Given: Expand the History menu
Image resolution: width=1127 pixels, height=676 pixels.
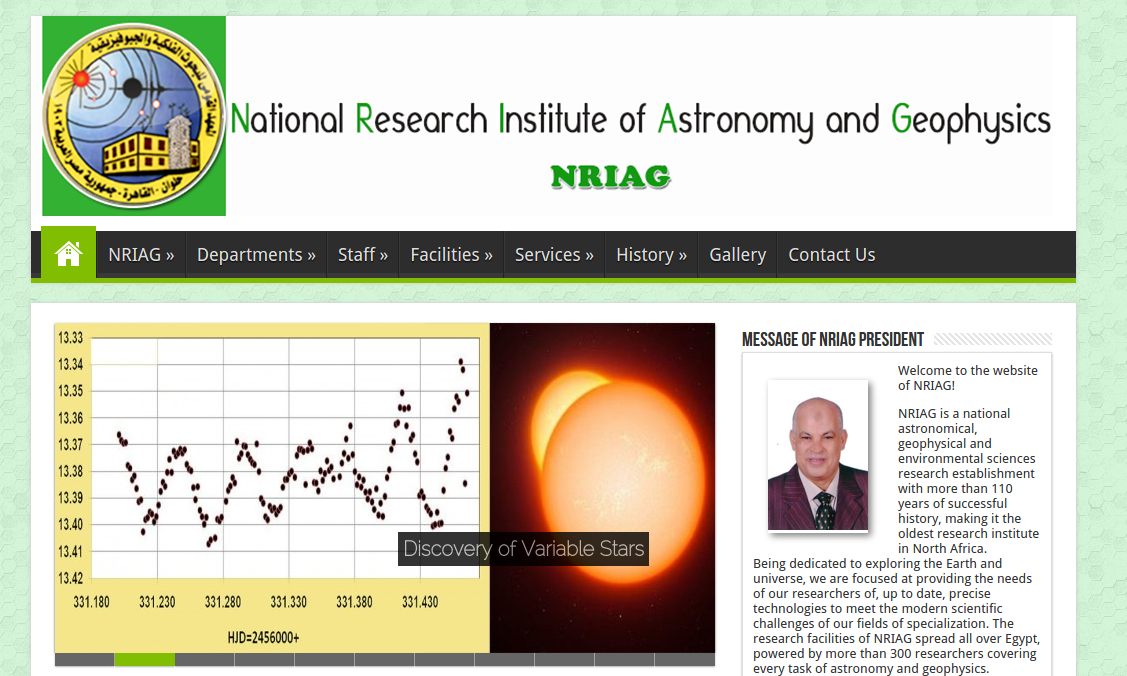Looking at the screenshot, I should tap(651, 255).
